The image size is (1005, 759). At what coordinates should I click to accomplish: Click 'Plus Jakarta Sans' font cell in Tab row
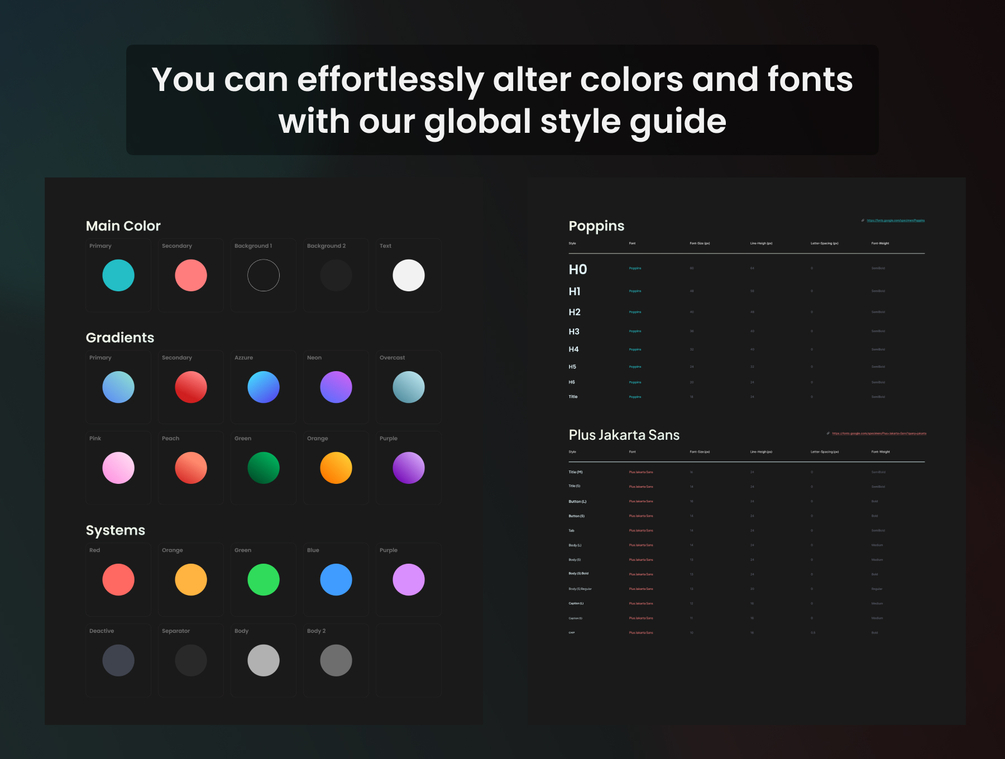click(641, 531)
